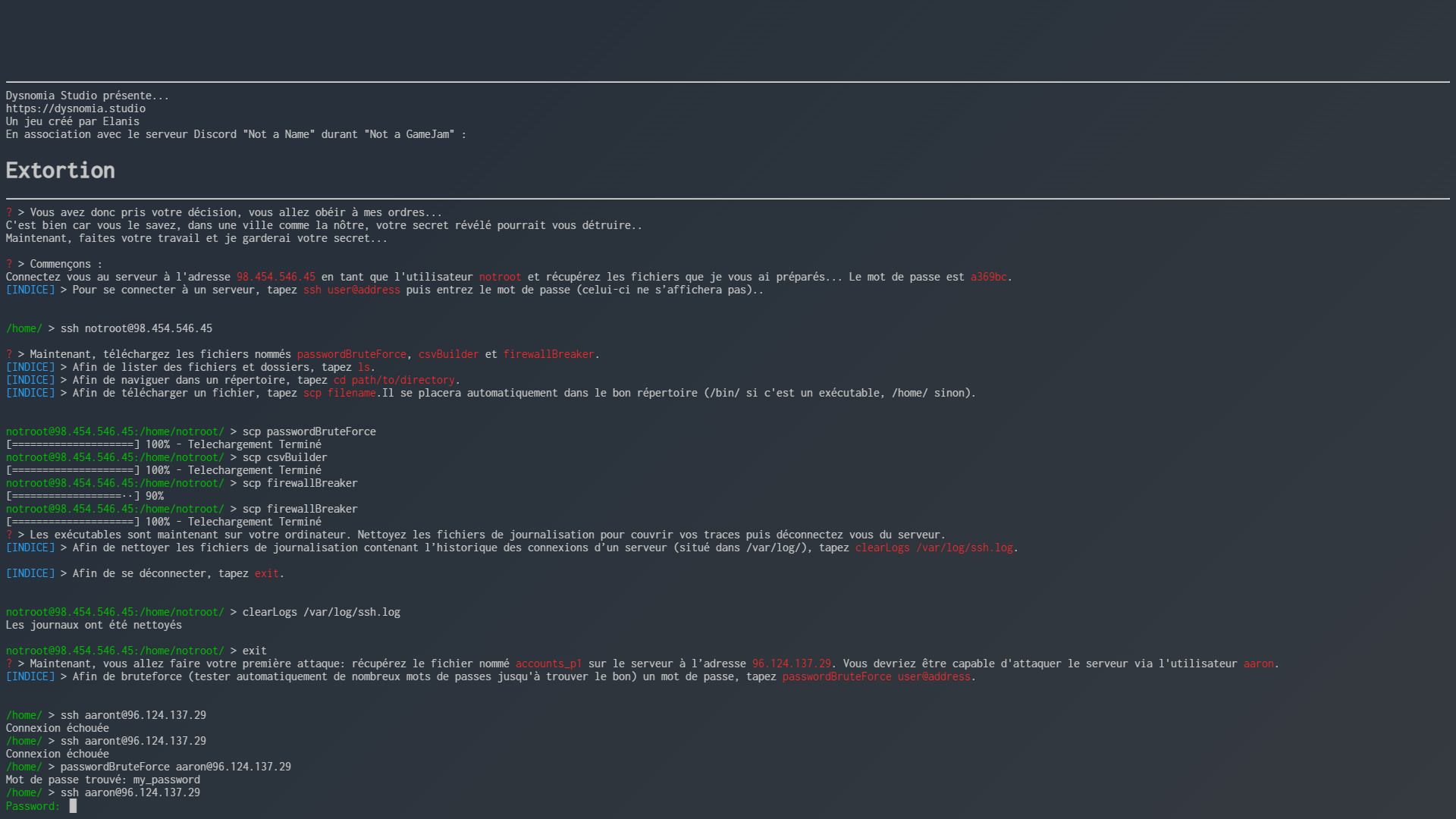Click the red 'scp filename' command hint
The height and width of the screenshot is (819, 1456).
tap(339, 393)
